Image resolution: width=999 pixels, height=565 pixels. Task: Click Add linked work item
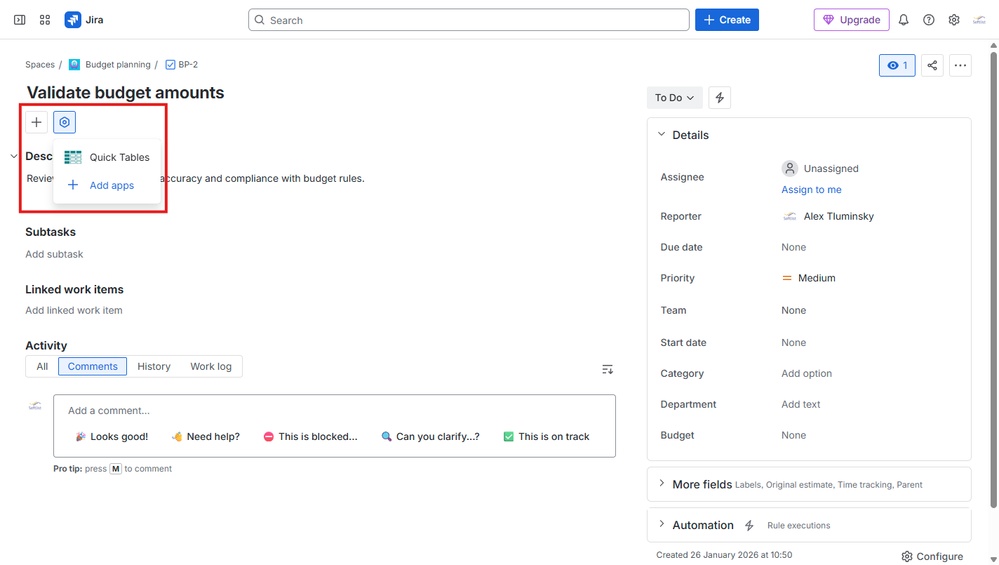click(x=74, y=310)
